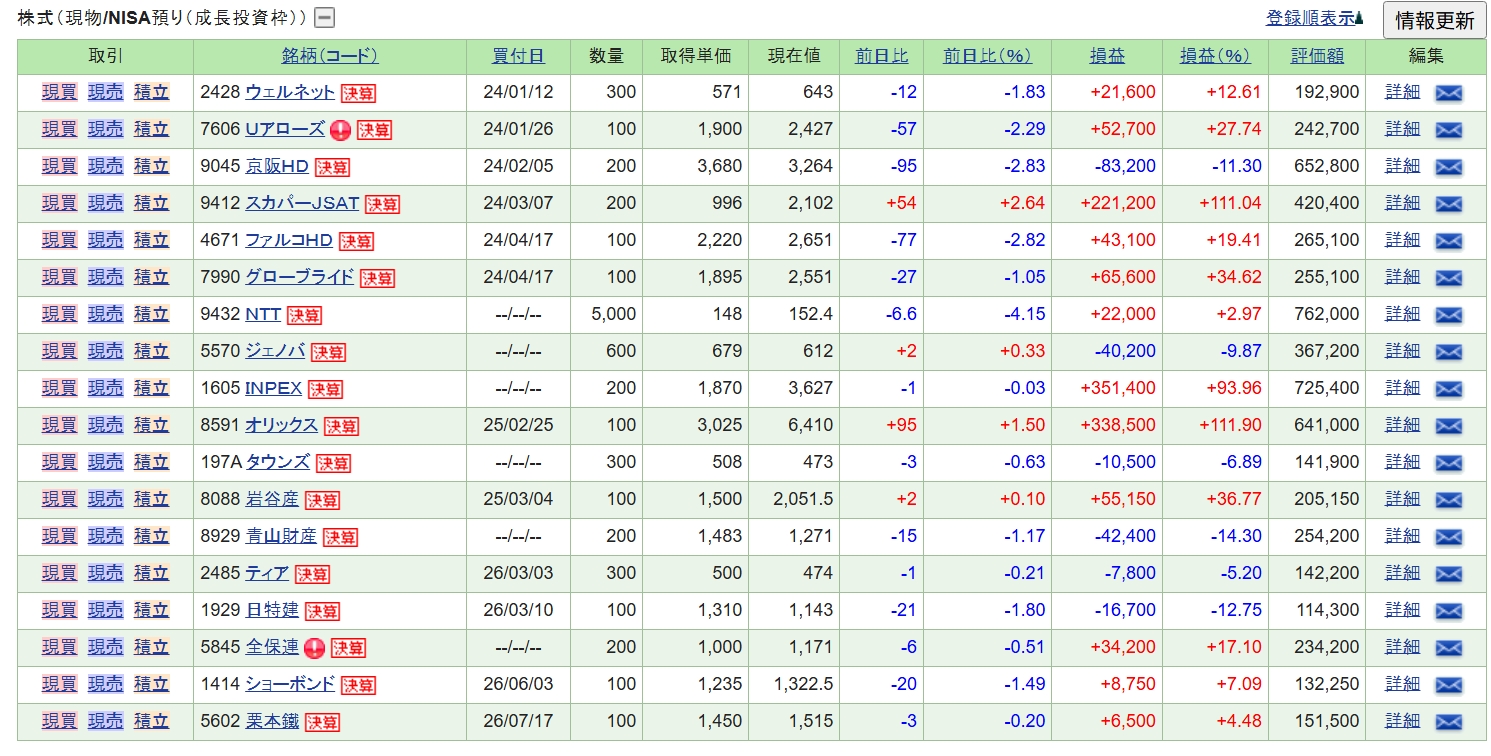Open mail alert icon for 京阪HD

pyautogui.click(x=1448, y=167)
